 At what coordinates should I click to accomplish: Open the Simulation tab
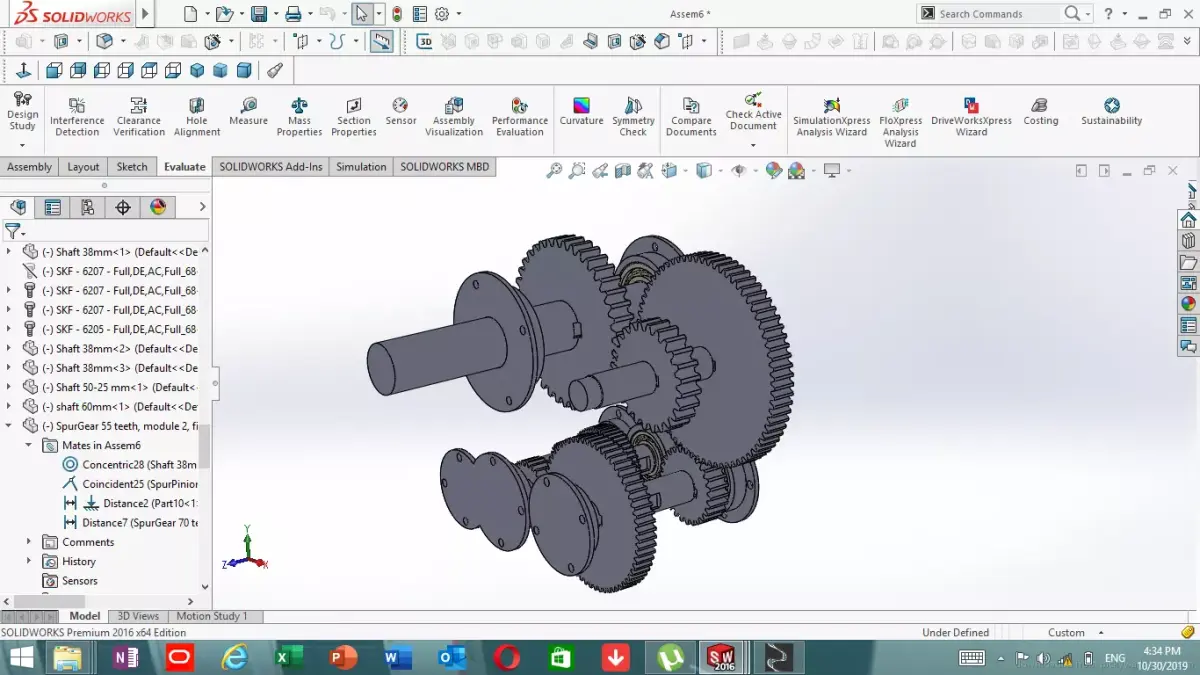361,167
